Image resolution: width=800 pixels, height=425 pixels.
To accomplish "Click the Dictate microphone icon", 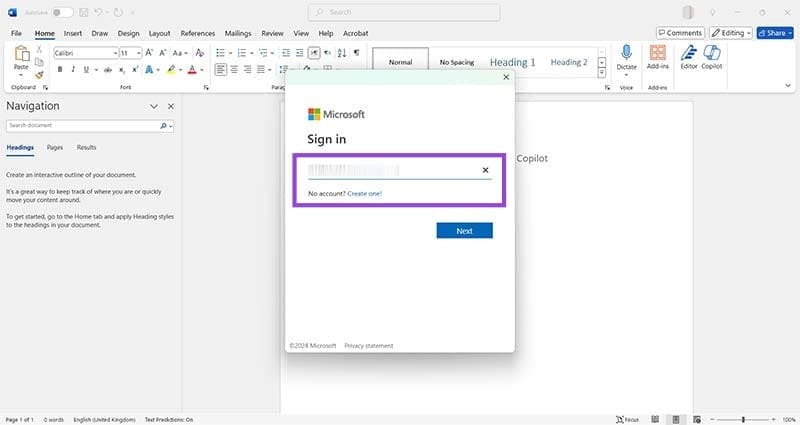I will point(627,53).
